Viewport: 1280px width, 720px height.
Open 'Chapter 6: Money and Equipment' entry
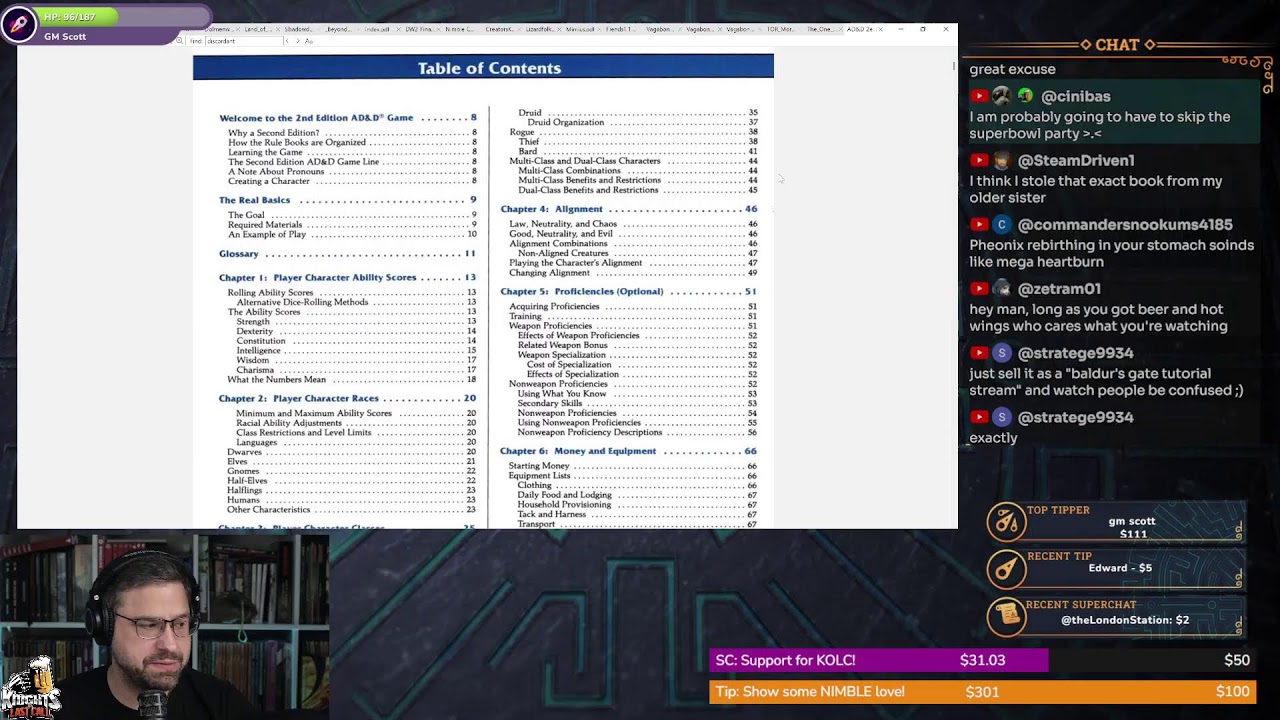[628, 451]
